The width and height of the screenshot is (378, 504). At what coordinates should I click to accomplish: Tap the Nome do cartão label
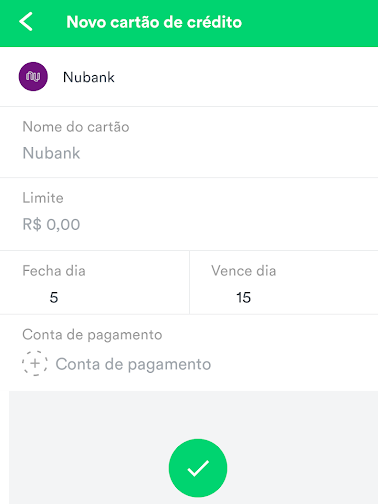pyautogui.click(x=76, y=127)
